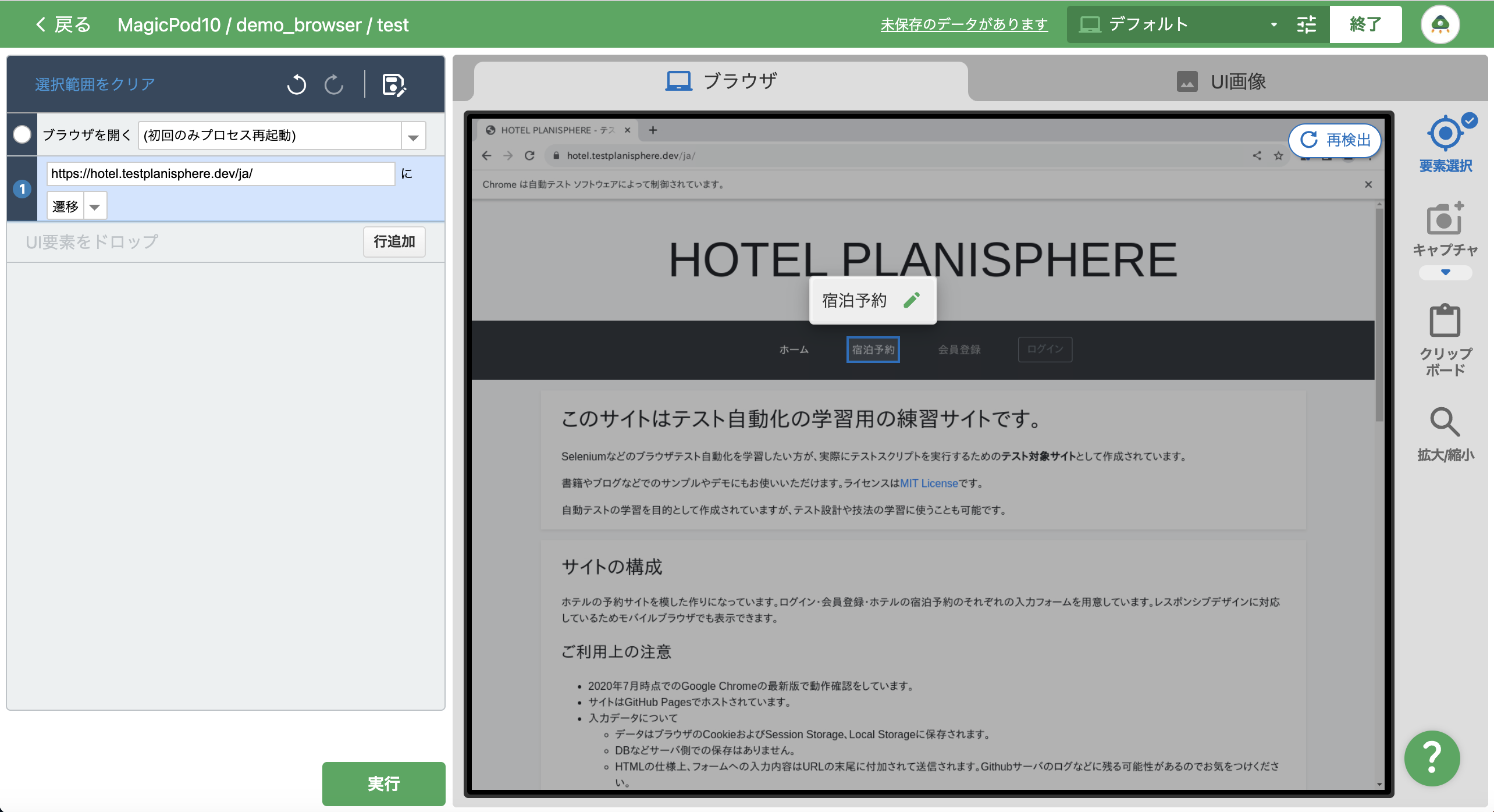
Task: Open the user avatar menu
Action: (1440, 24)
